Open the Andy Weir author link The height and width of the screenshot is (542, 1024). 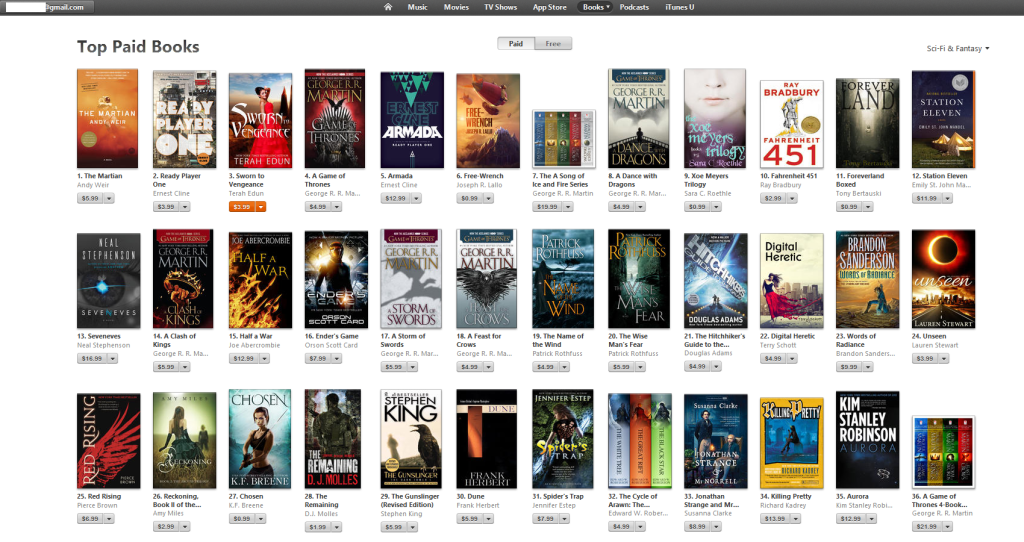tap(93, 185)
